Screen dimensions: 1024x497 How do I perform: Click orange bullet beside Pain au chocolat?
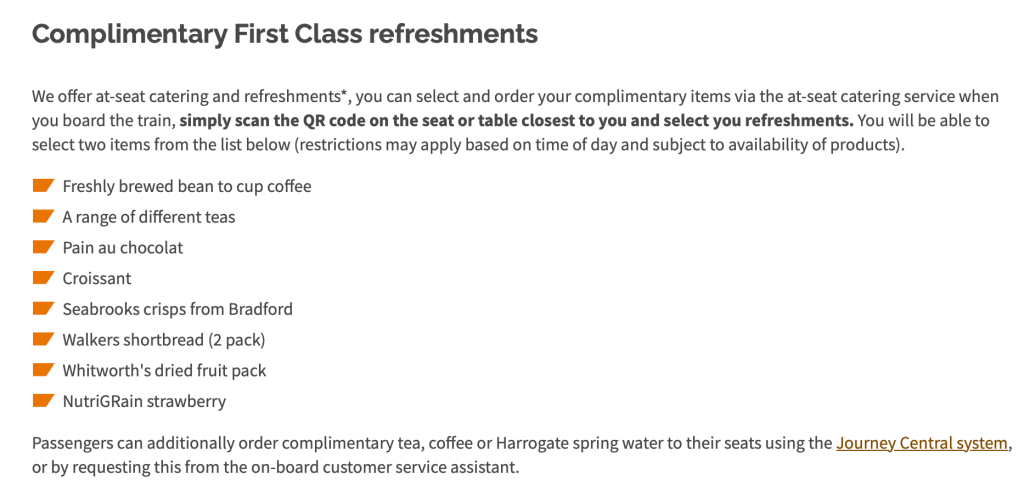pos(43,247)
